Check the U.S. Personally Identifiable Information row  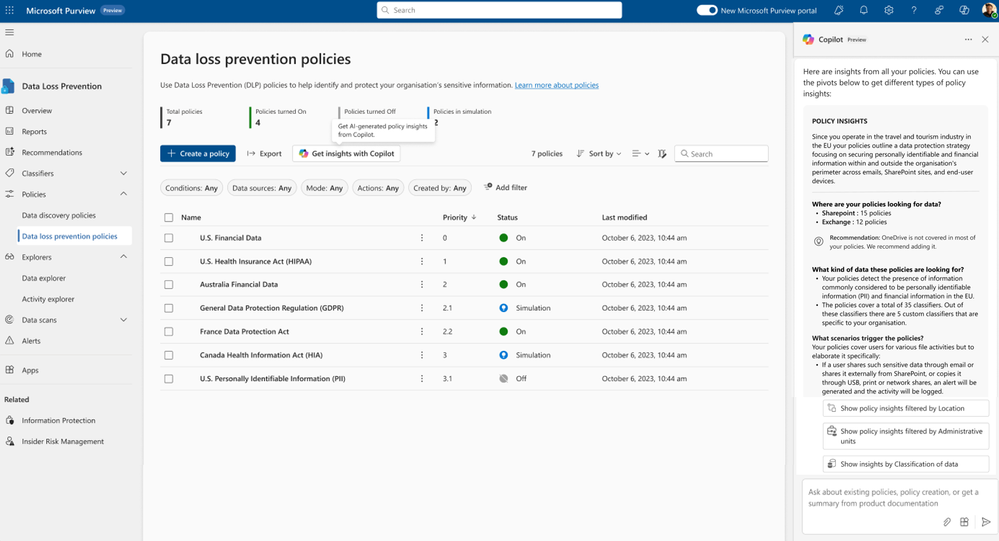point(169,379)
